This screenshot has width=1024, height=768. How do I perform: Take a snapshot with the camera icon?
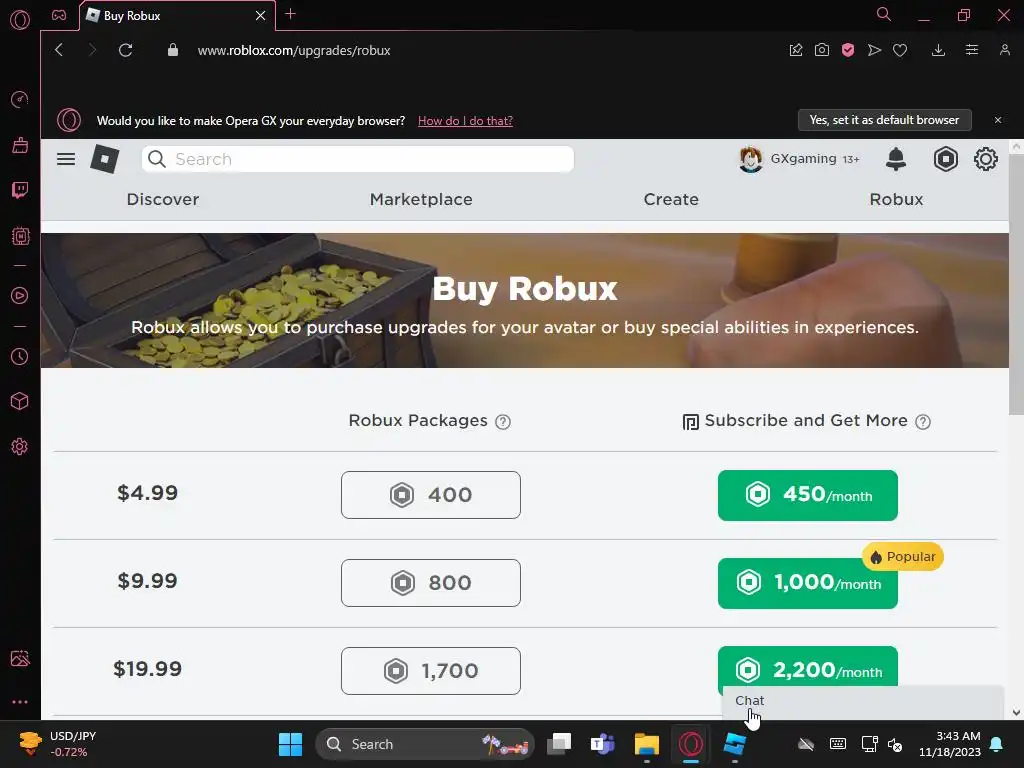(822, 50)
